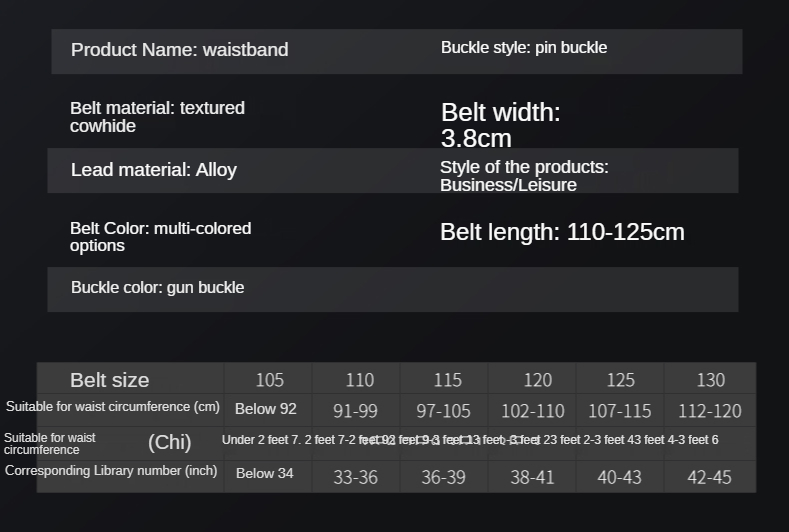Click the Buckle style: pin buckle text
The width and height of the screenshot is (789, 532).
click(523, 48)
